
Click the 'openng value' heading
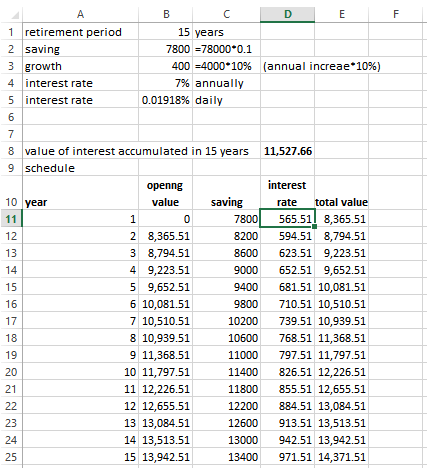[x=165, y=194]
